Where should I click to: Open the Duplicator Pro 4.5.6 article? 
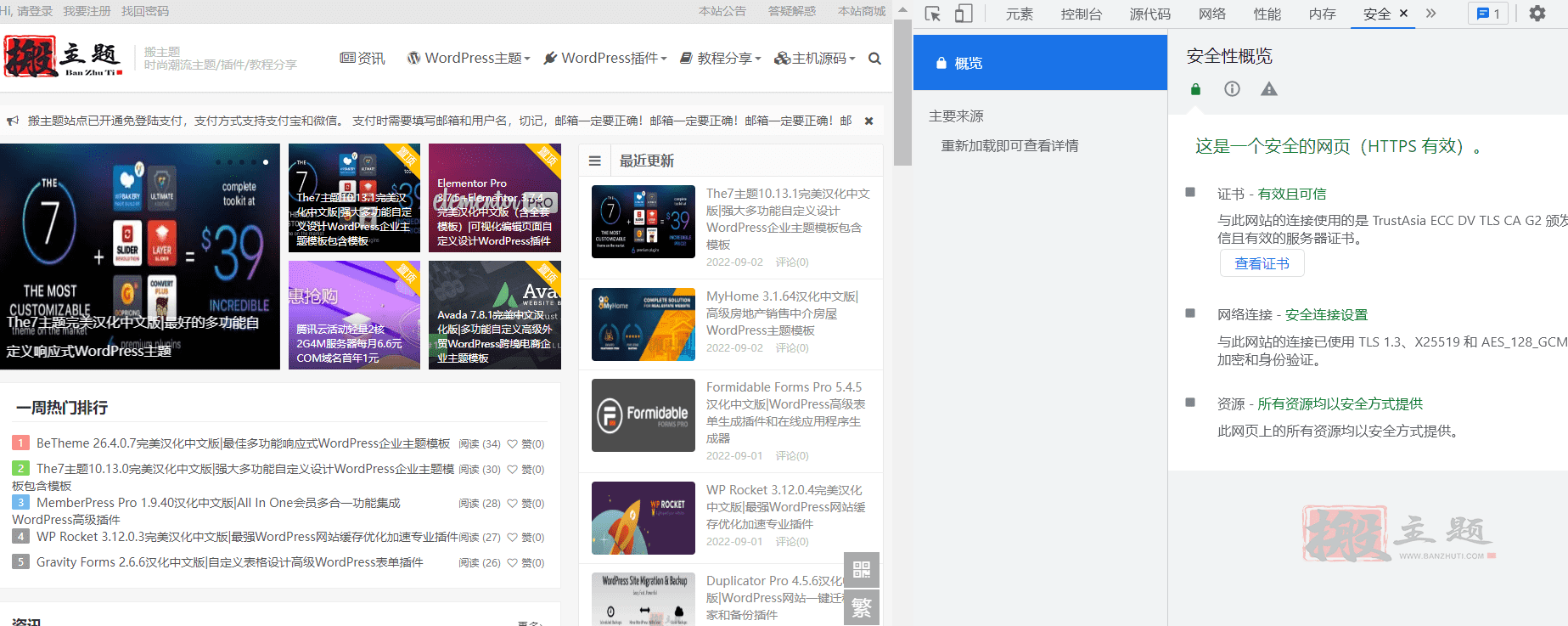[x=775, y=598]
